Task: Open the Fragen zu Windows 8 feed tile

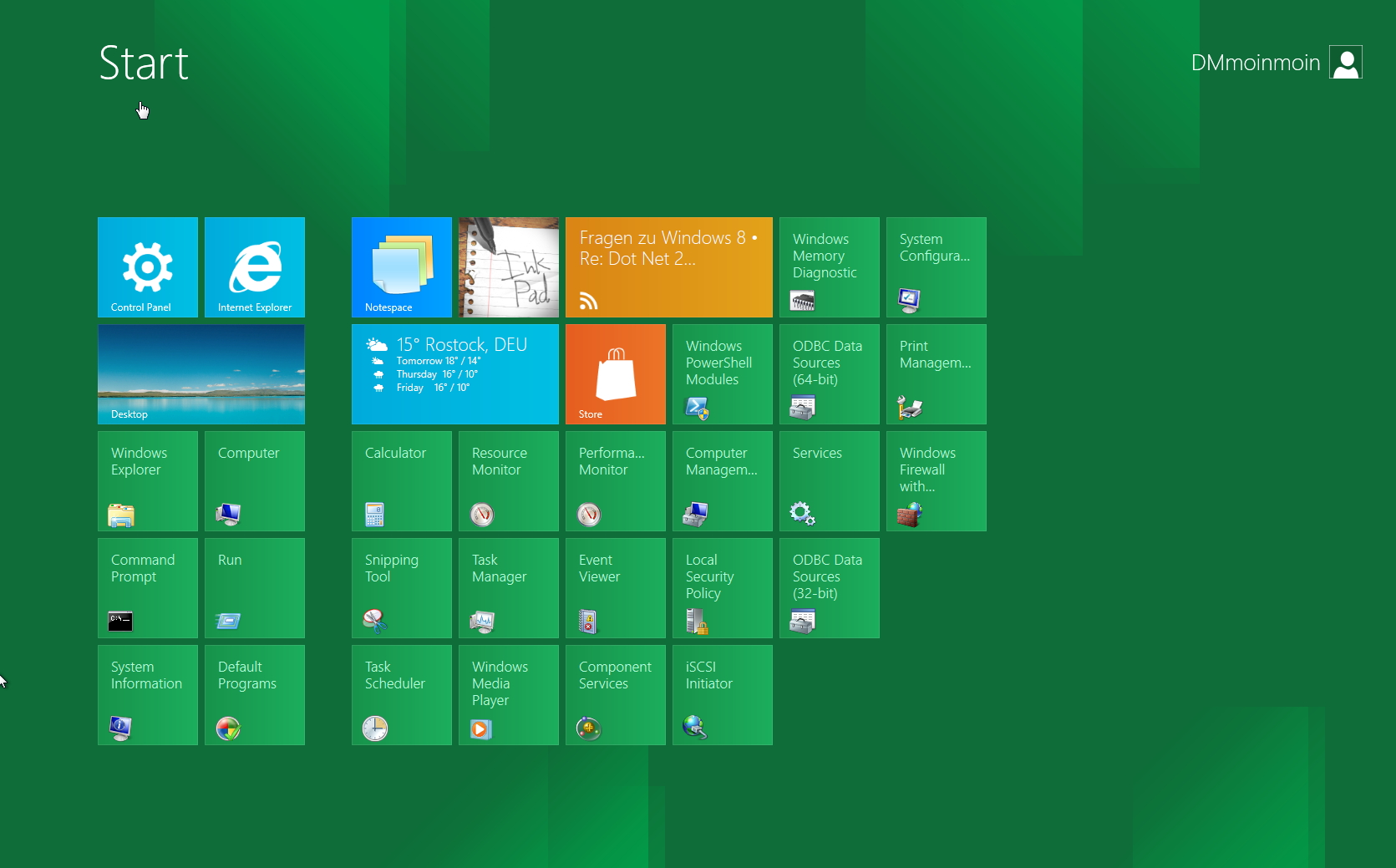Action: [669, 267]
